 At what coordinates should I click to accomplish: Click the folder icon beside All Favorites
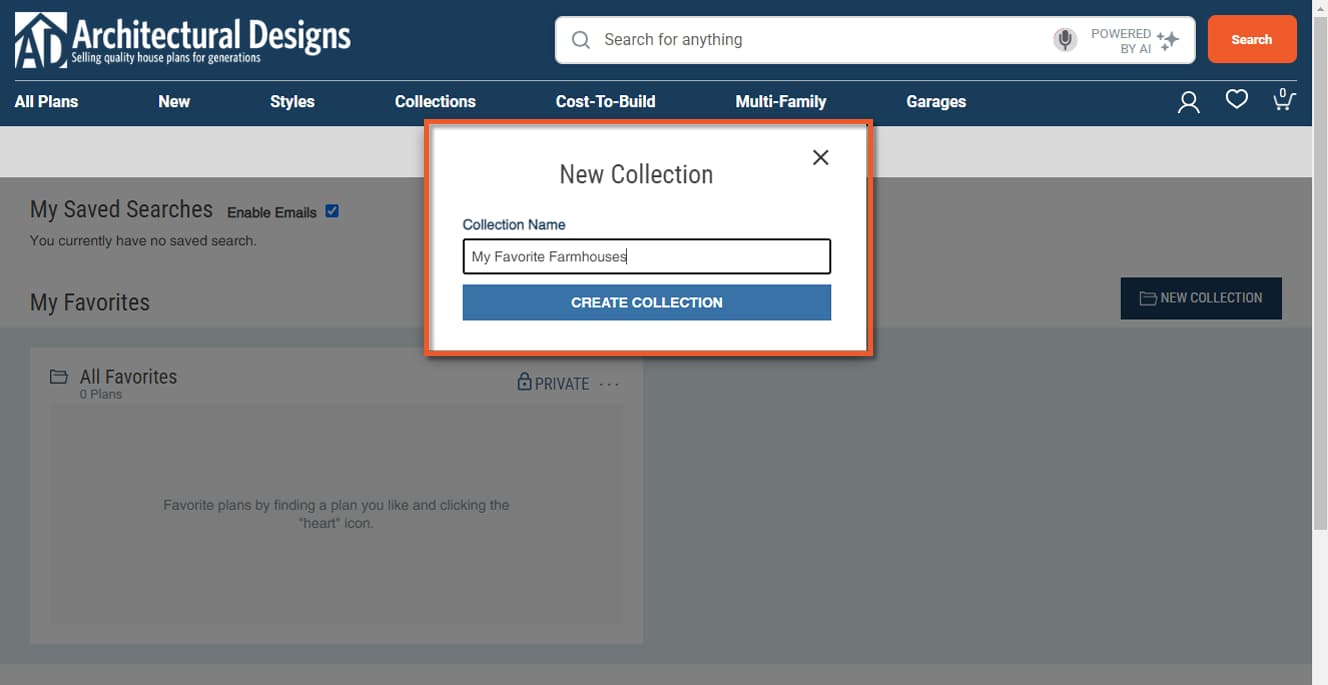[x=59, y=377]
